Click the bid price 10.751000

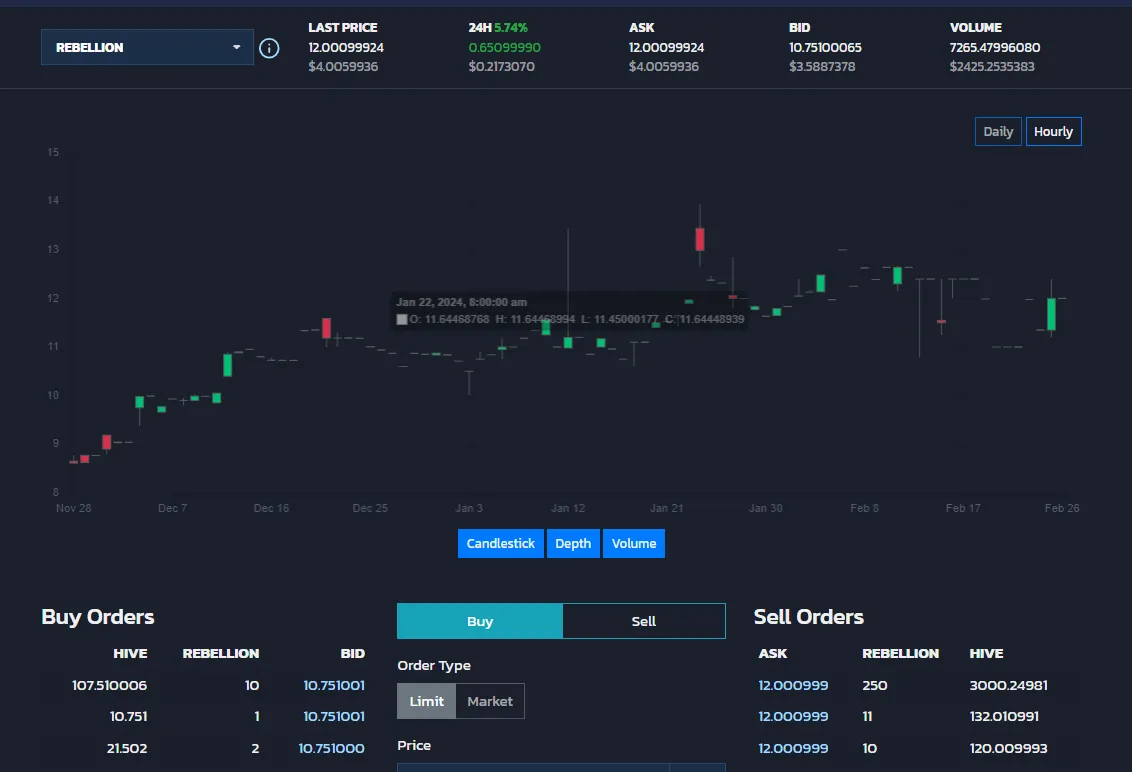click(331, 748)
